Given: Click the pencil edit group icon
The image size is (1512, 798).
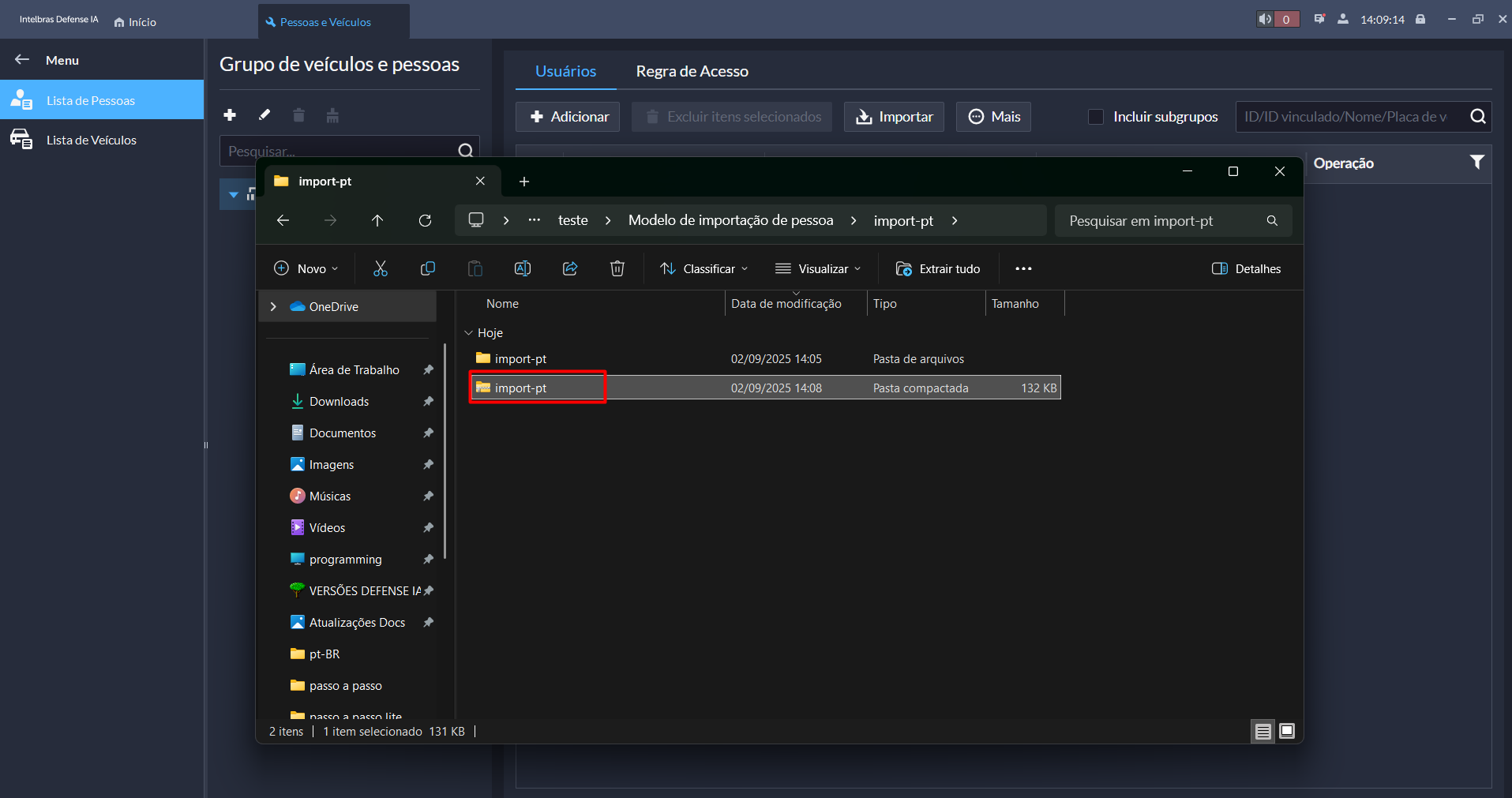Looking at the screenshot, I should (x=265, y=115).
